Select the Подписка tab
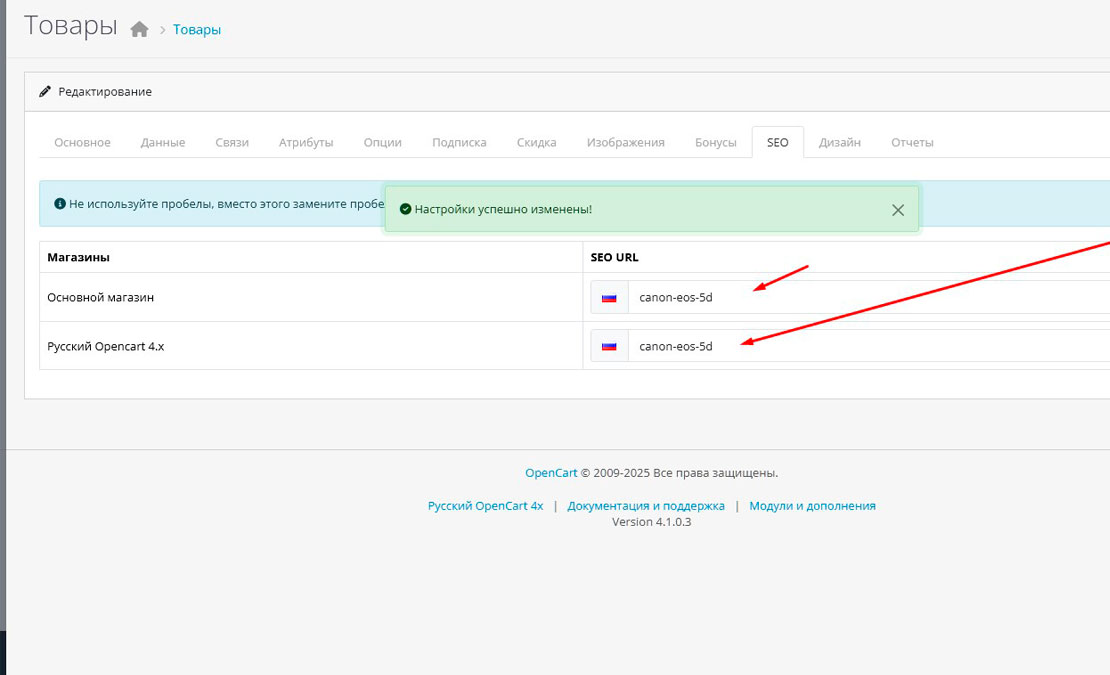This screenshot has width=1110, height=675. 459,142
